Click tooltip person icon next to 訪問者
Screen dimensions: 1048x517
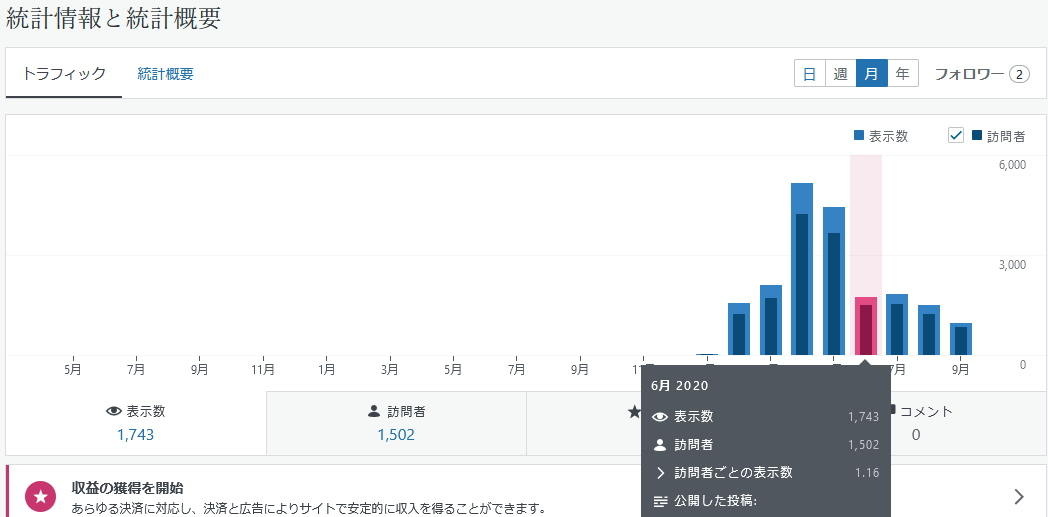660,445
